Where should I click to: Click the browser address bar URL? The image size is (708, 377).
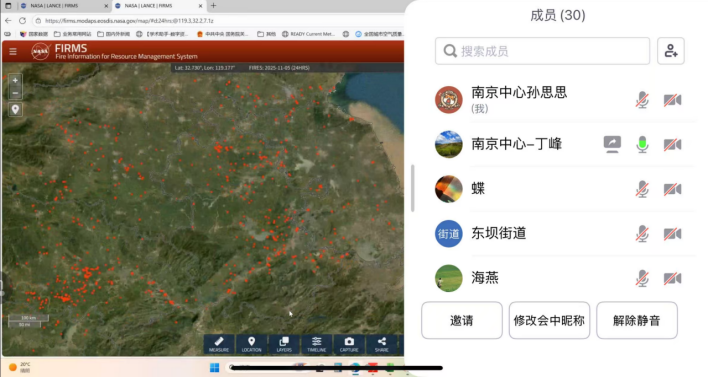click(129, 21)
